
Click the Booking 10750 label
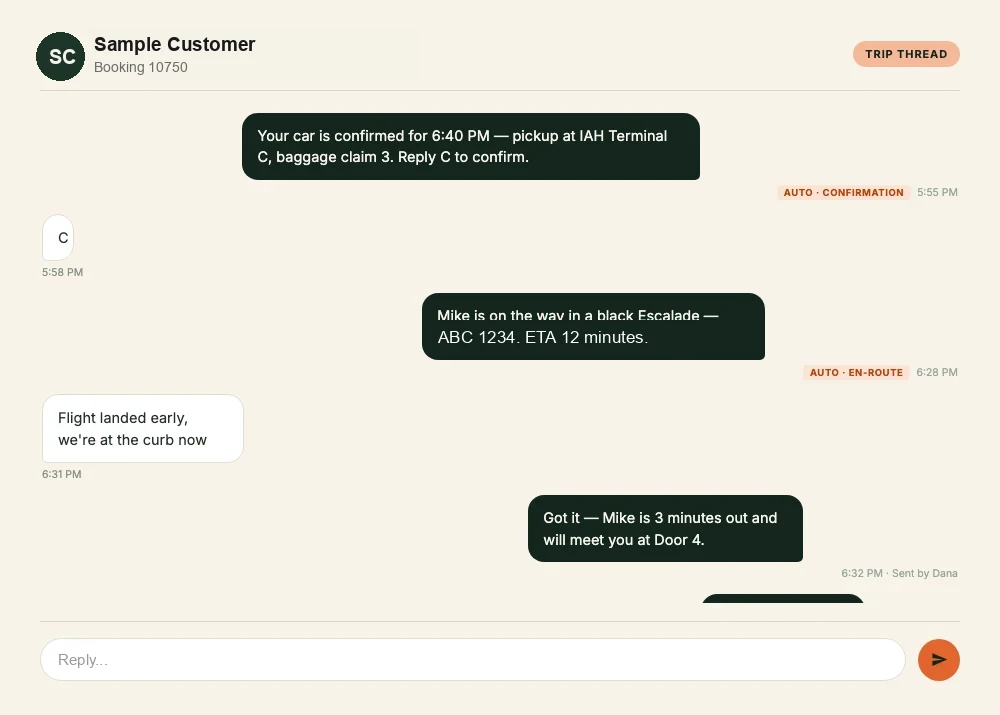pyautogui.click(x=141, y=67)
